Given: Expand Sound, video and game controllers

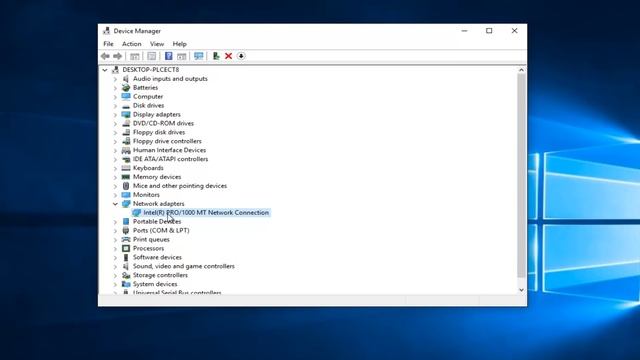Looking at the screenshot, I should (115, 266).
